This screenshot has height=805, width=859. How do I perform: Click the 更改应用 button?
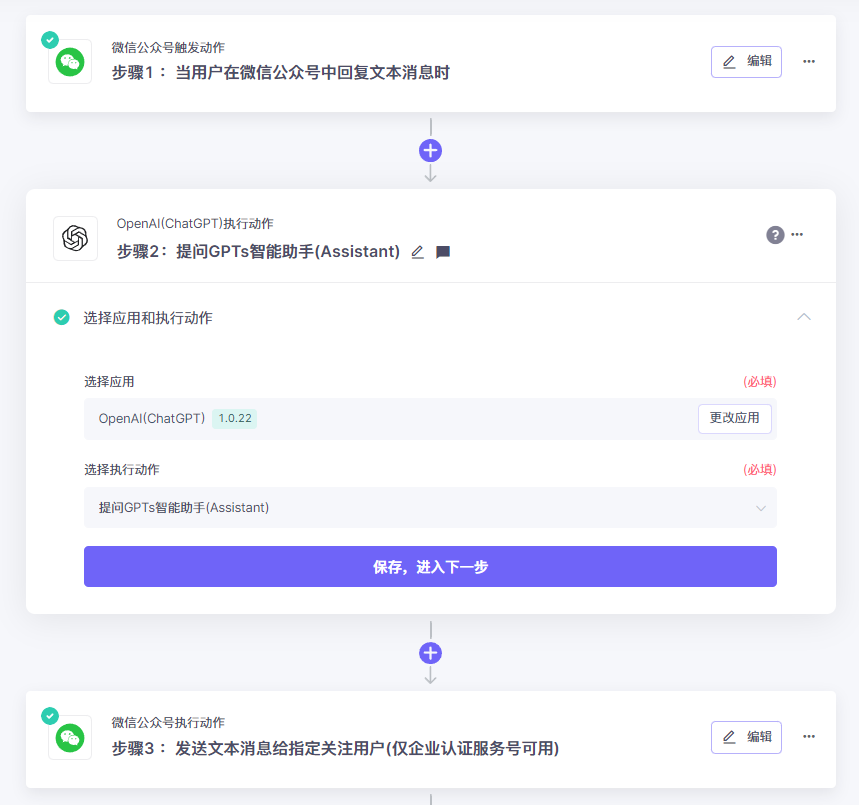coord(735,419)
